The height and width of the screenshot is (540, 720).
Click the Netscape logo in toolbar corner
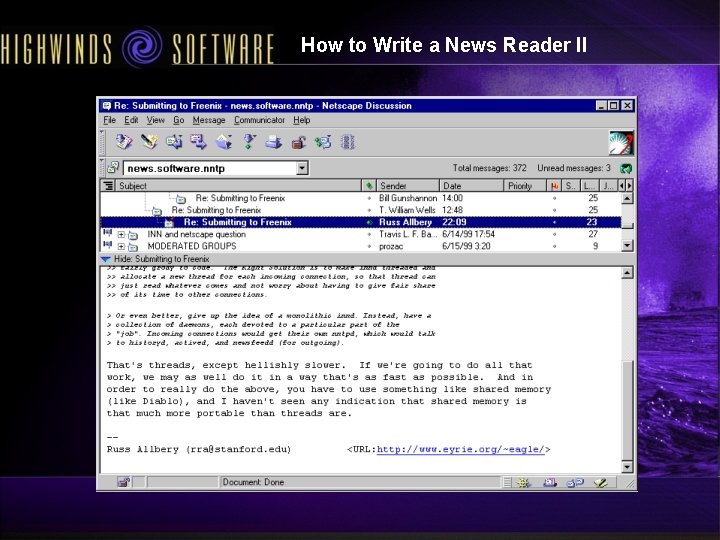tap(621, 142)
